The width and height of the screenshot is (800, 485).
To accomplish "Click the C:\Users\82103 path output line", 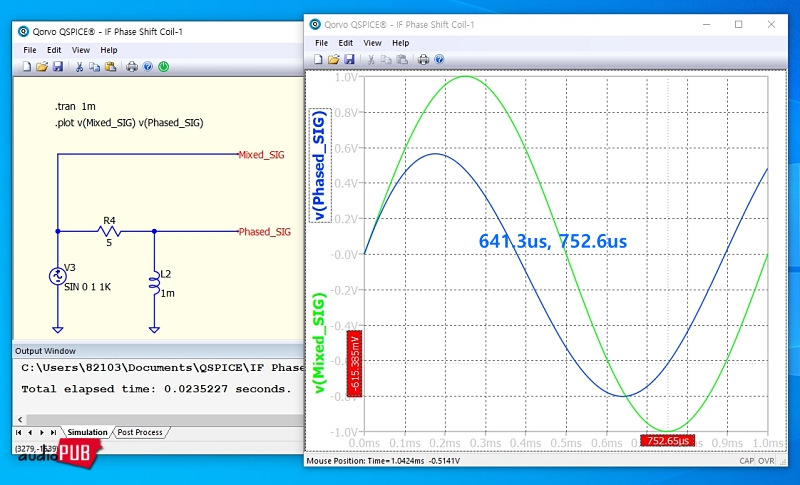I will (x=162, y=368).
